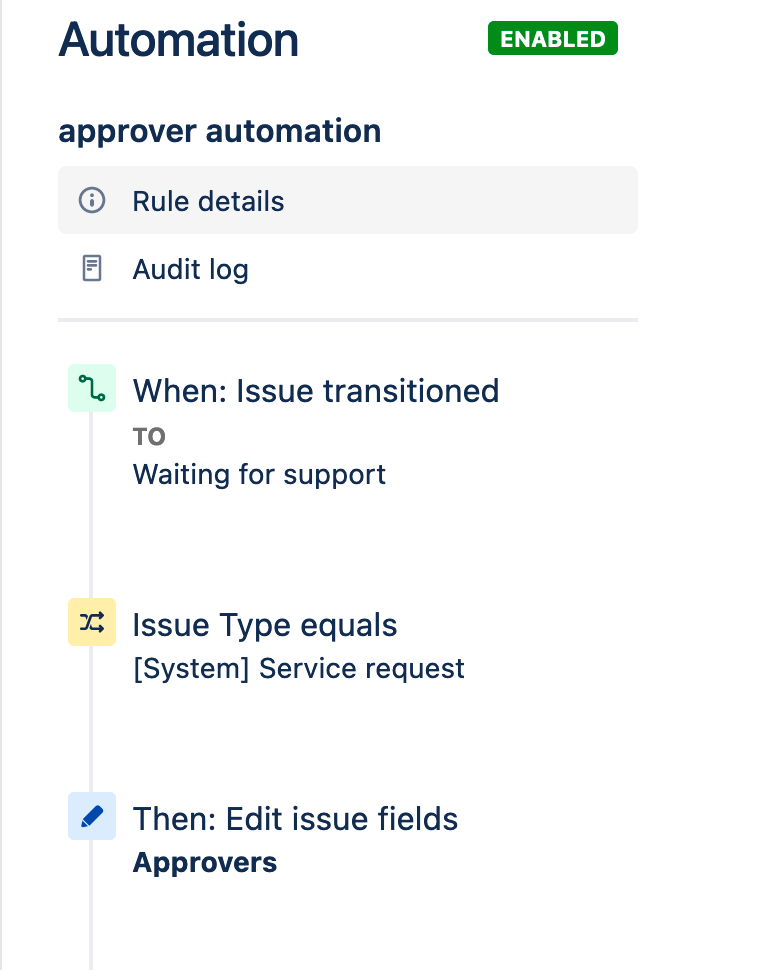Click the Automation page heading
The image size is (782, 970).
pos(179,40)
